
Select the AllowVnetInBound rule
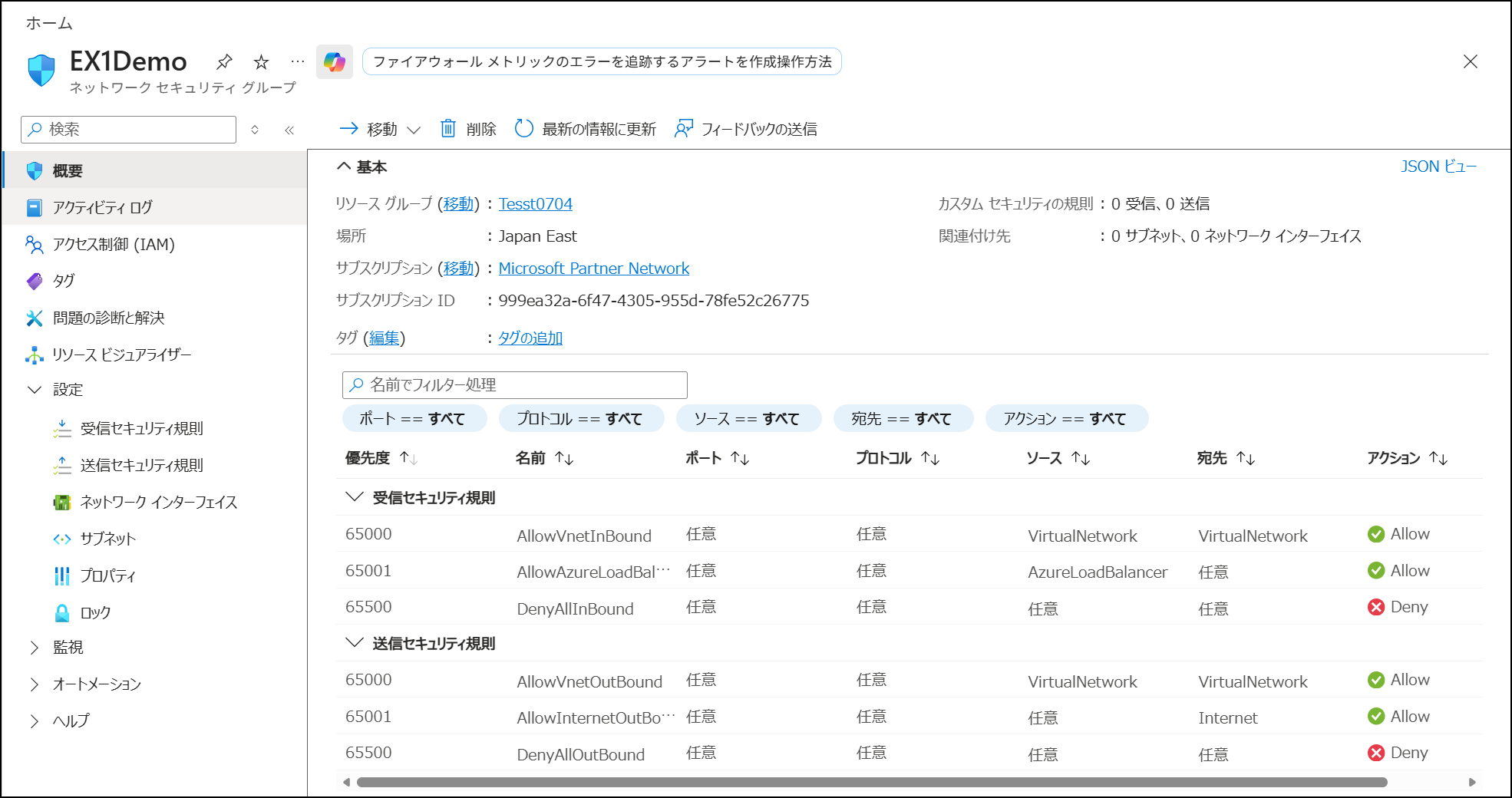click(584, 536)
